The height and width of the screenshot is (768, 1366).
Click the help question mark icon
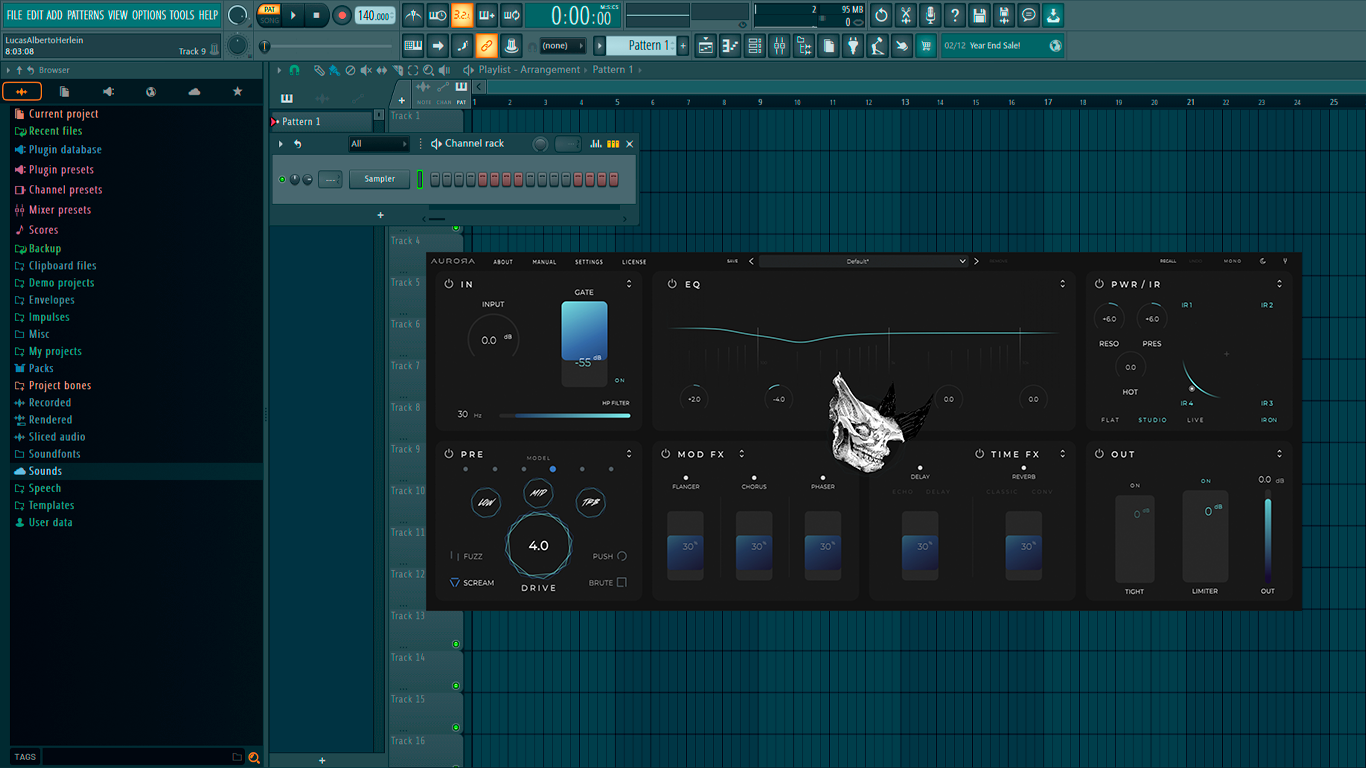pyautogui.click(x=955, y=15)
